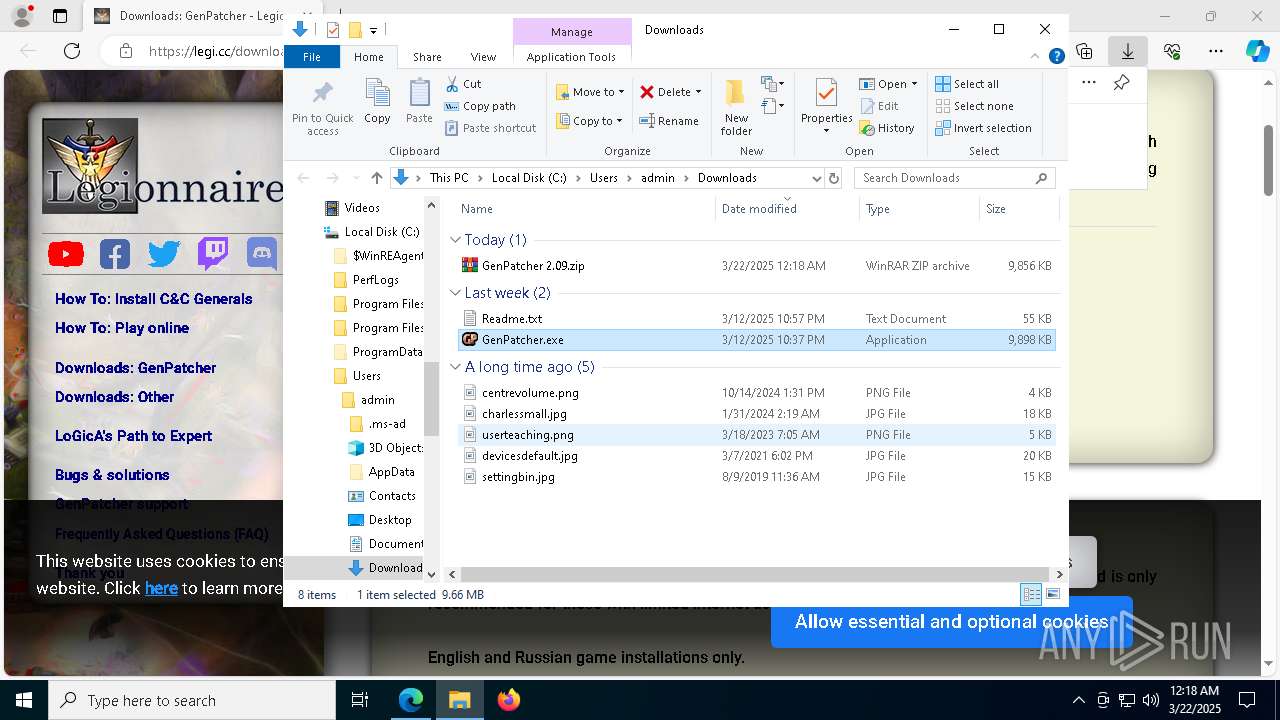This screenshot has width=1280, height=720.
Task: Click Select all in the ribbon
Action: pos(967,84)
